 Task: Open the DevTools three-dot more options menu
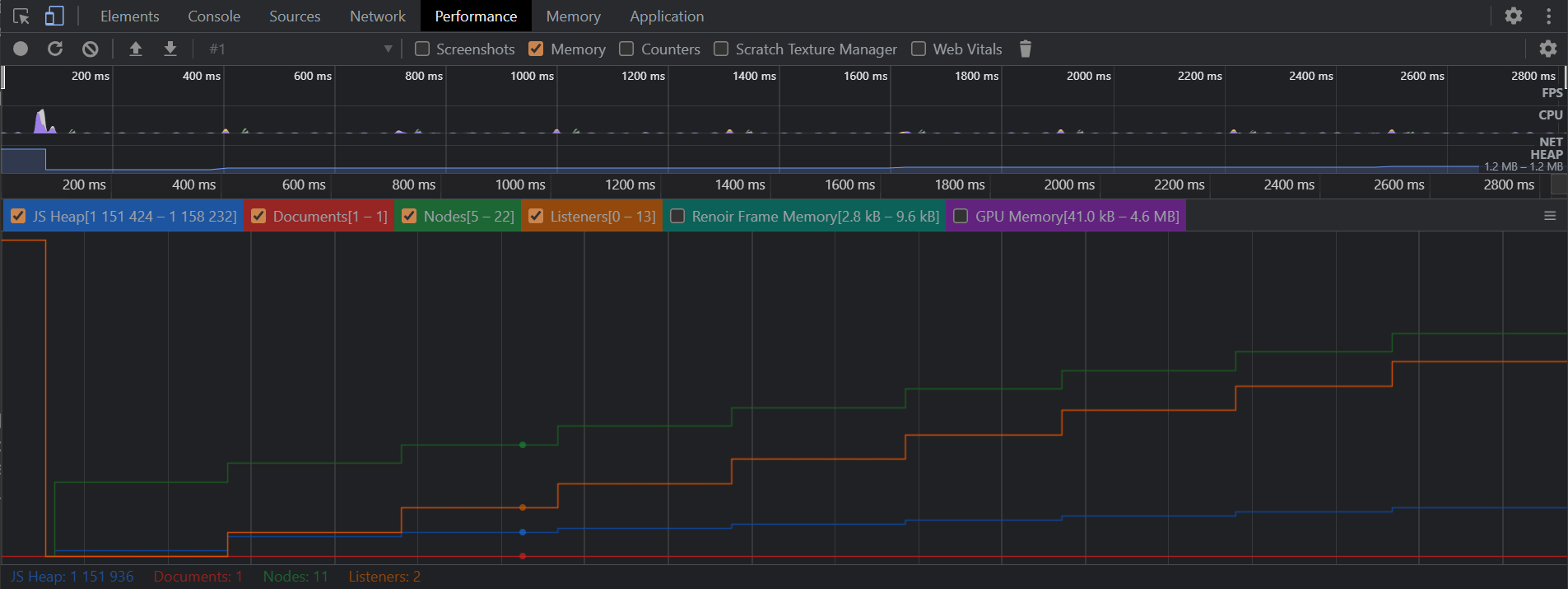(x=1548, y=16)
